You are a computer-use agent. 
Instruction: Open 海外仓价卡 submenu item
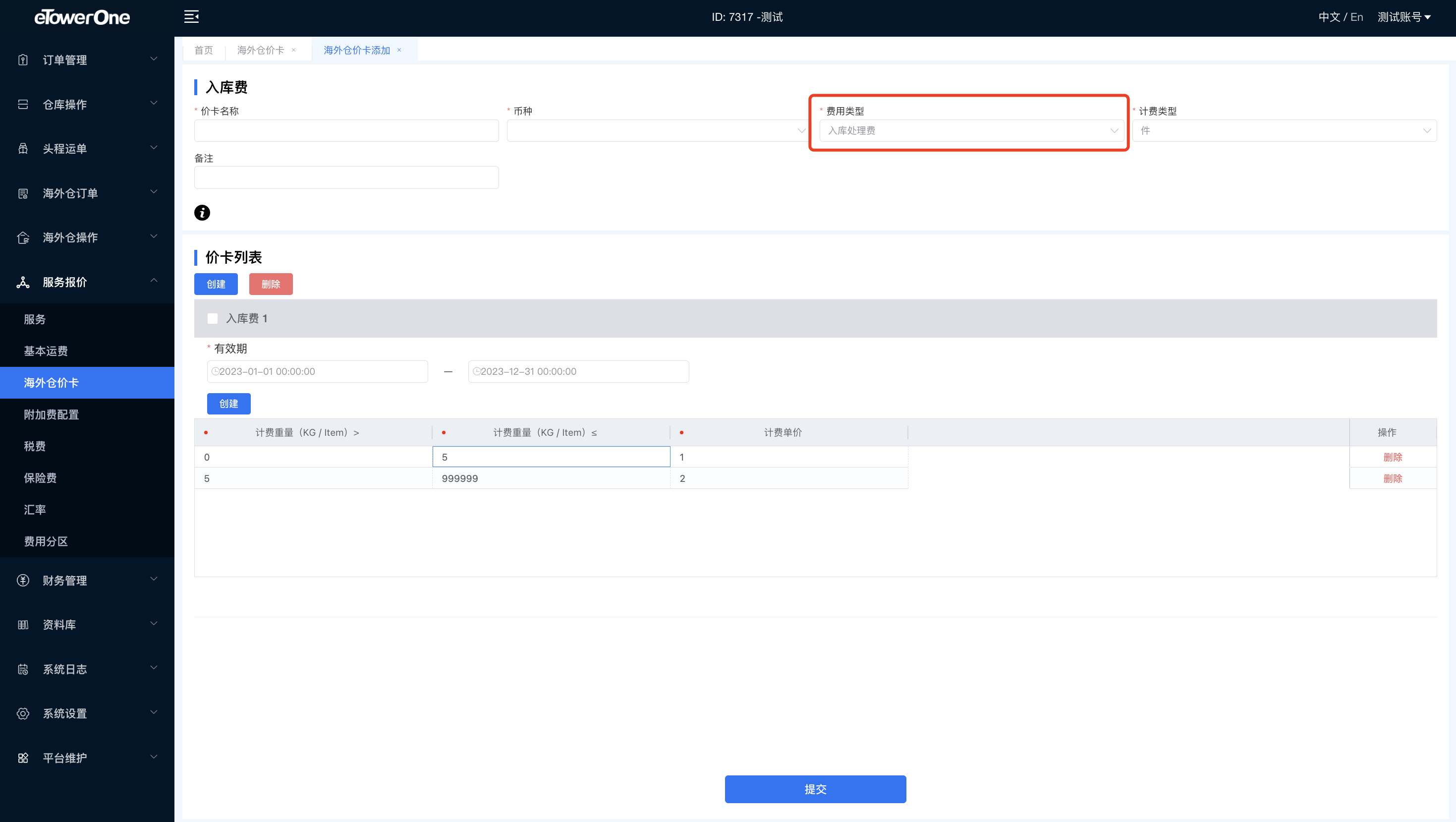(87, 383)
